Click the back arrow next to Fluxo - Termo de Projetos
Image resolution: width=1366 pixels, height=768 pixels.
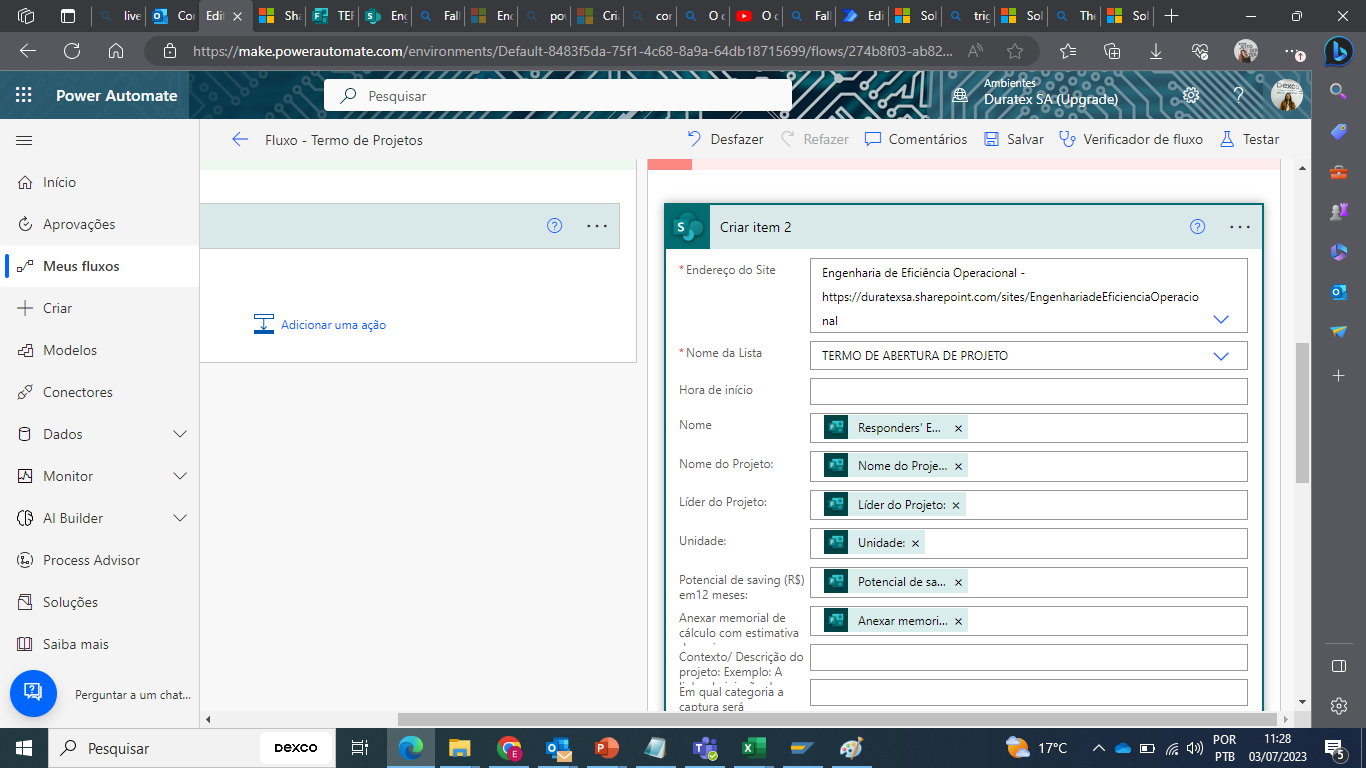pyautogui.click(x=240, y=140)
